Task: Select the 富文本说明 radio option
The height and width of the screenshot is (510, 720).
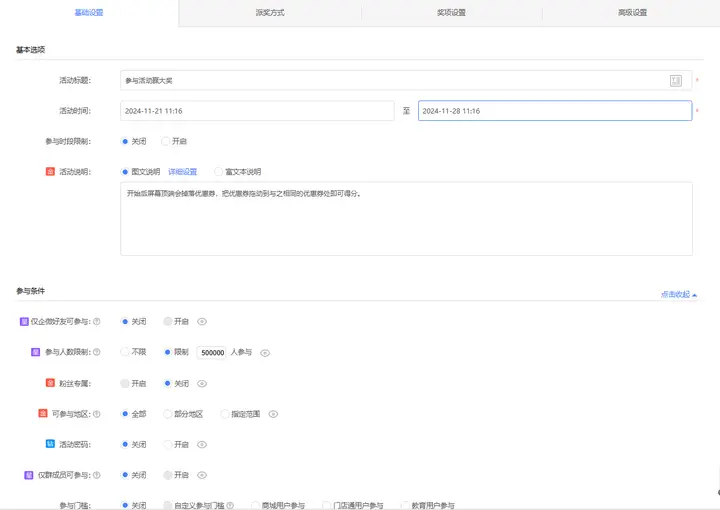Action: [x=219, y=172]
